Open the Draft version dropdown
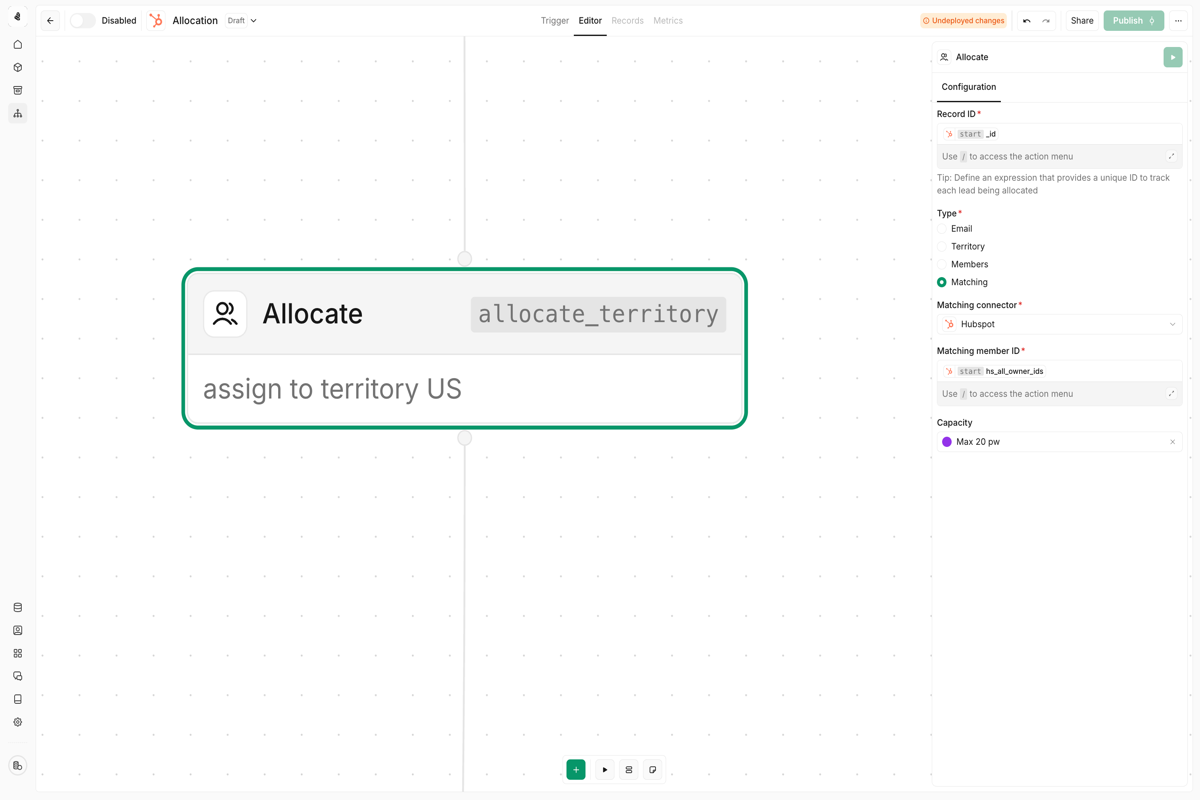 pos(241,20)
